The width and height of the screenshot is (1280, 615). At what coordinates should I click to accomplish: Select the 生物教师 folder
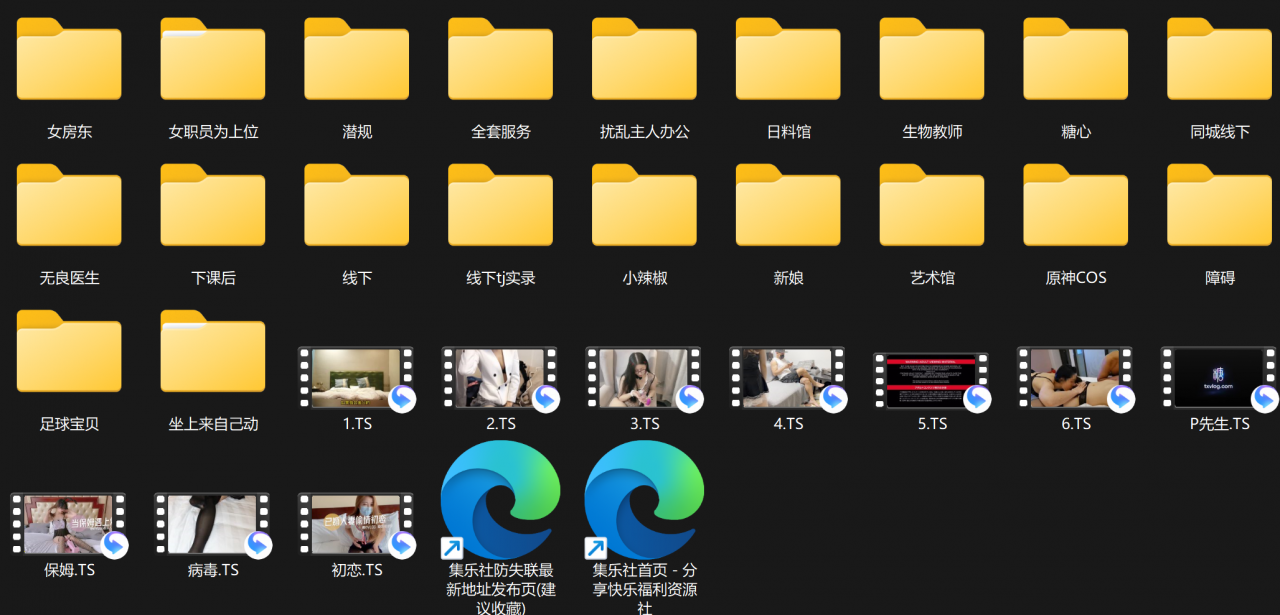(932, 60)
